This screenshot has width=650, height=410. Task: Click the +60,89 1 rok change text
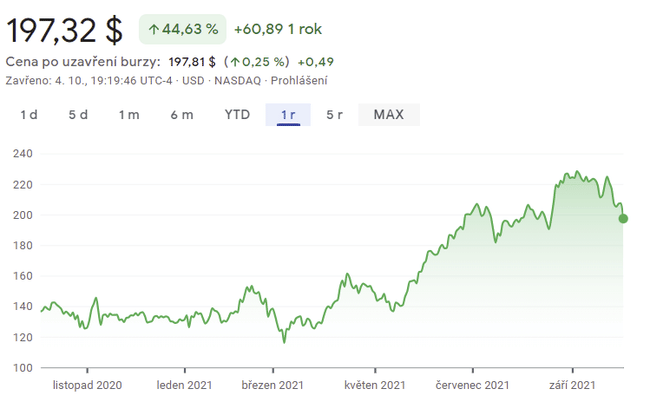tap(278, 29)
